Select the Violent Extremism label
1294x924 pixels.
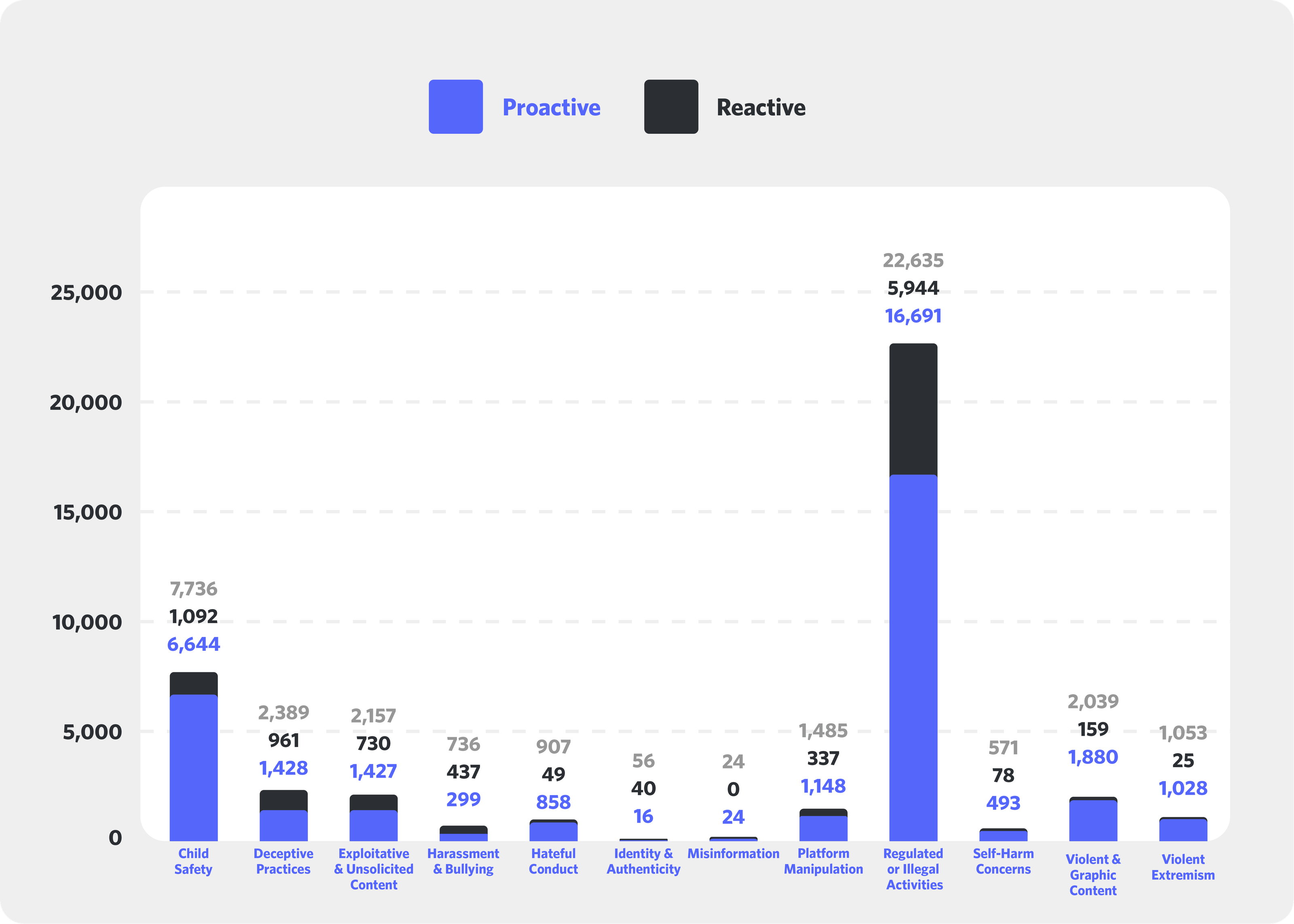tap(1183, 867)
